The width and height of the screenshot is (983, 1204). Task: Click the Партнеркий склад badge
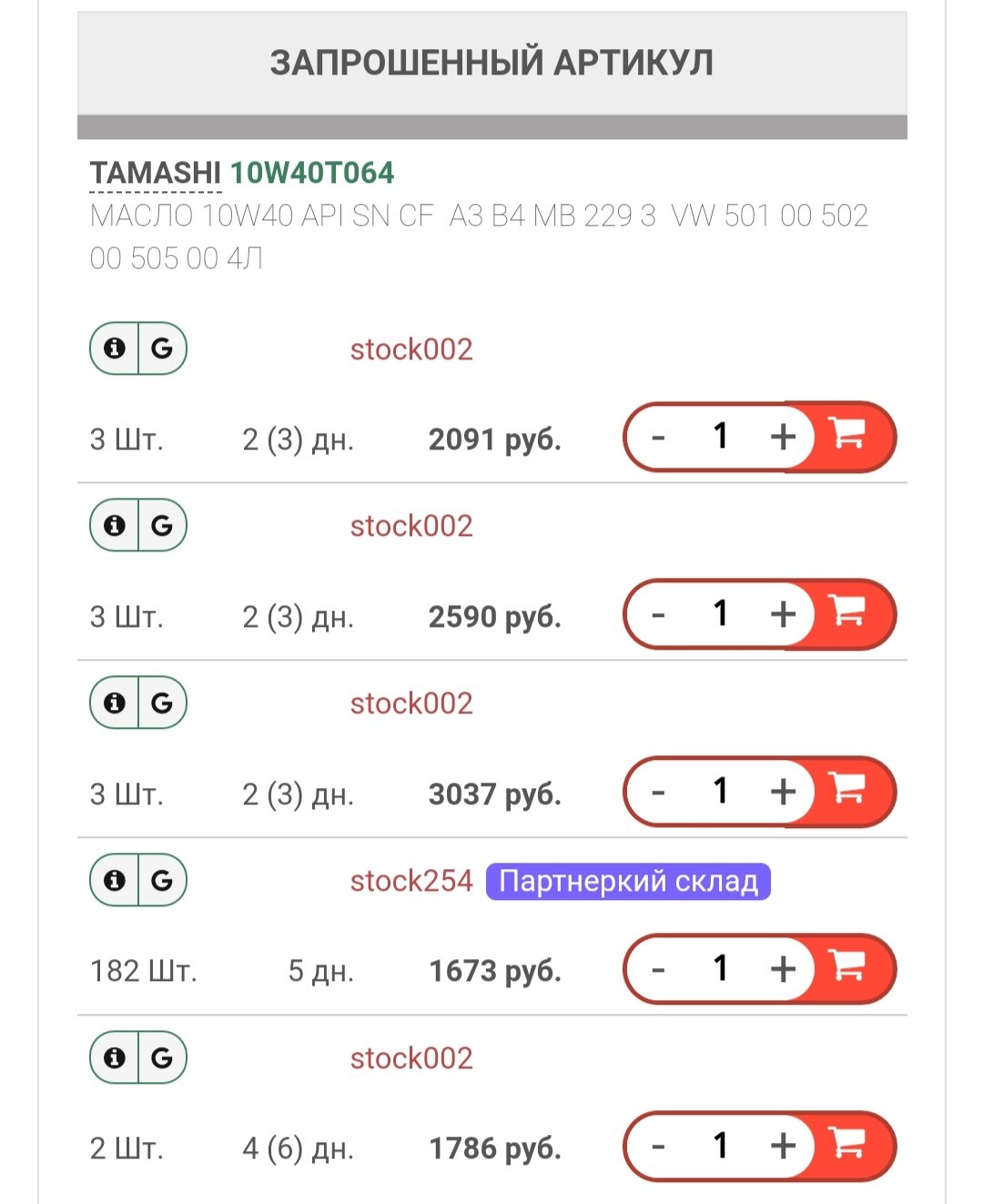628,882
